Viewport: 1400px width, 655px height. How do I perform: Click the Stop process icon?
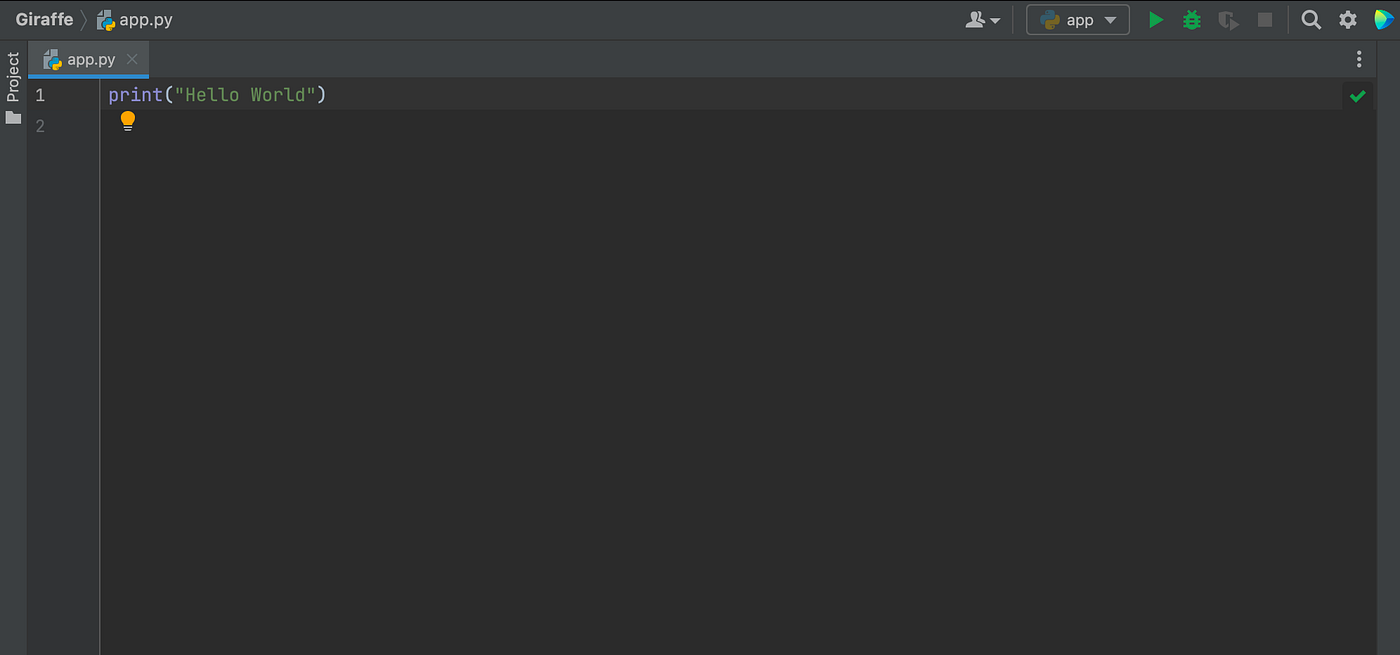point(1264,19)
